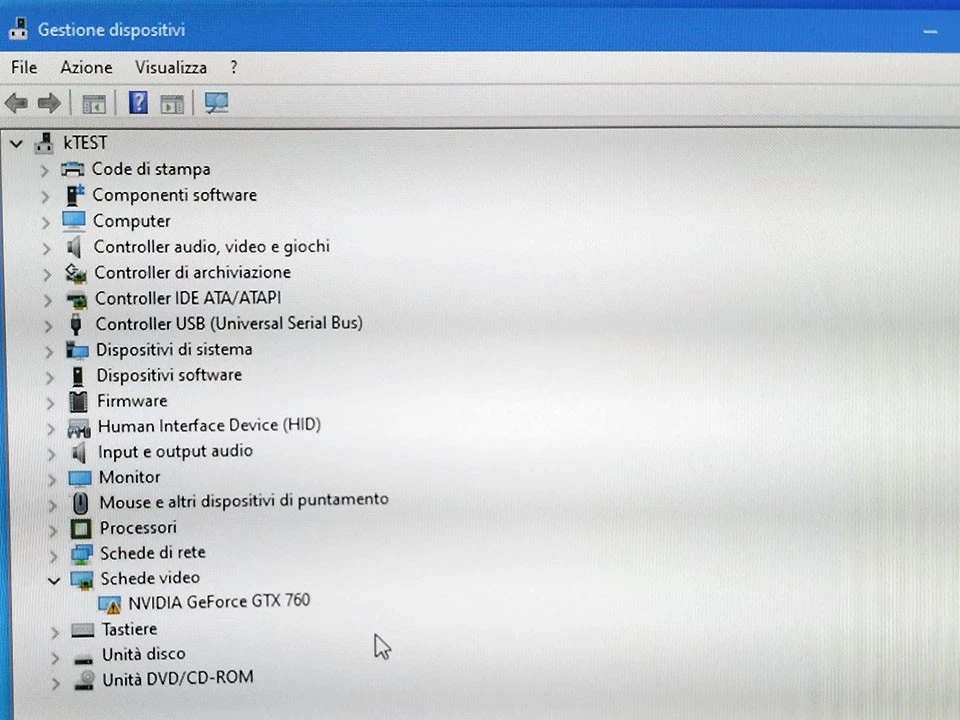Image resolution: width=960 pixels, height=720 pixels.
Task: Click the NVIDIA GeForce GTX 760 warning icon
Action: coord(110,603)
